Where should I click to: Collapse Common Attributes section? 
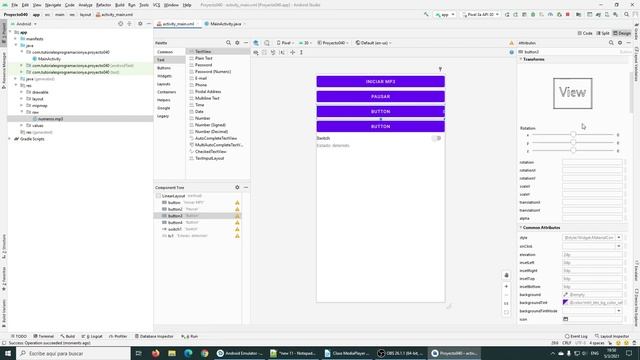(521, 227)
